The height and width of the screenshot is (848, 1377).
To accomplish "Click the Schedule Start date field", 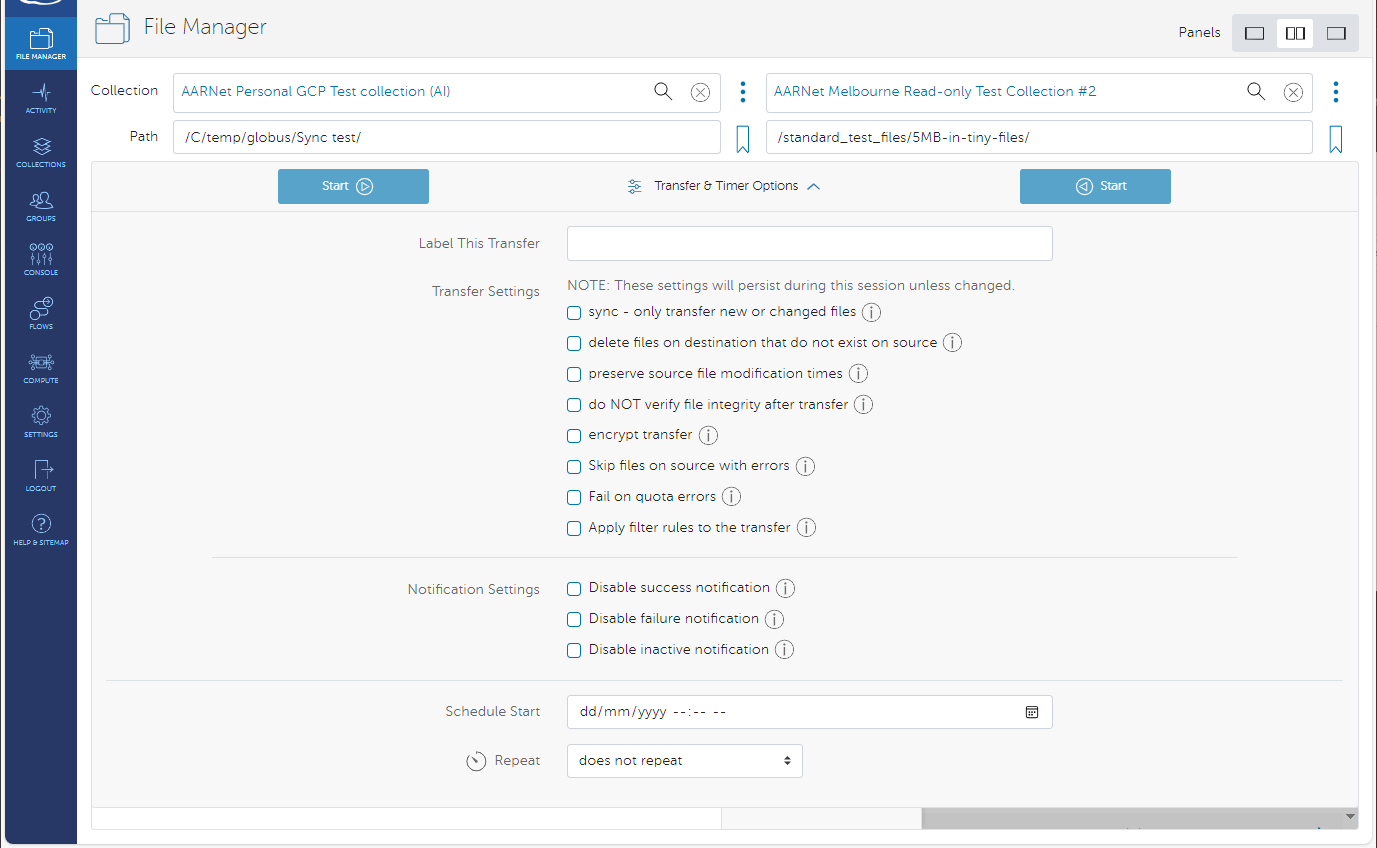I will click(x=810, y=712).
